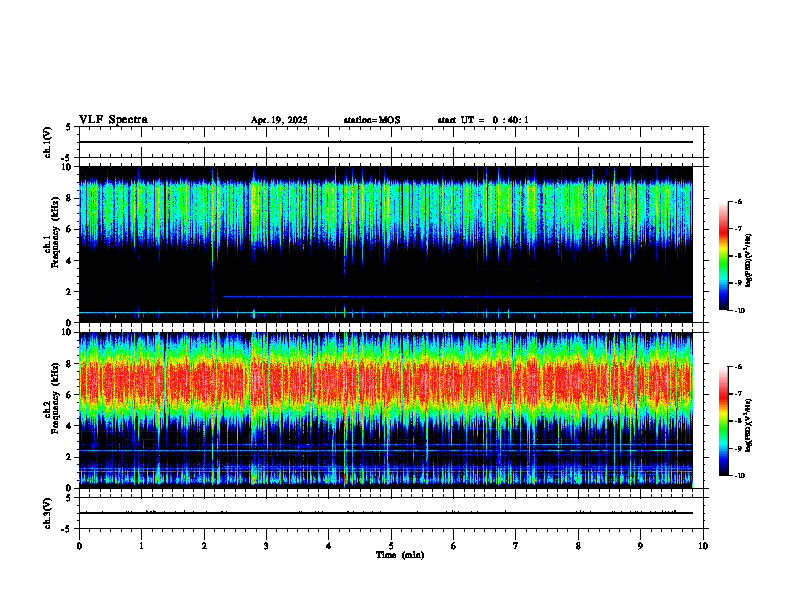Click the ch.2 spectrogram colorbar
This screenshot has height=612, width=792.
[x=724, y=421]
